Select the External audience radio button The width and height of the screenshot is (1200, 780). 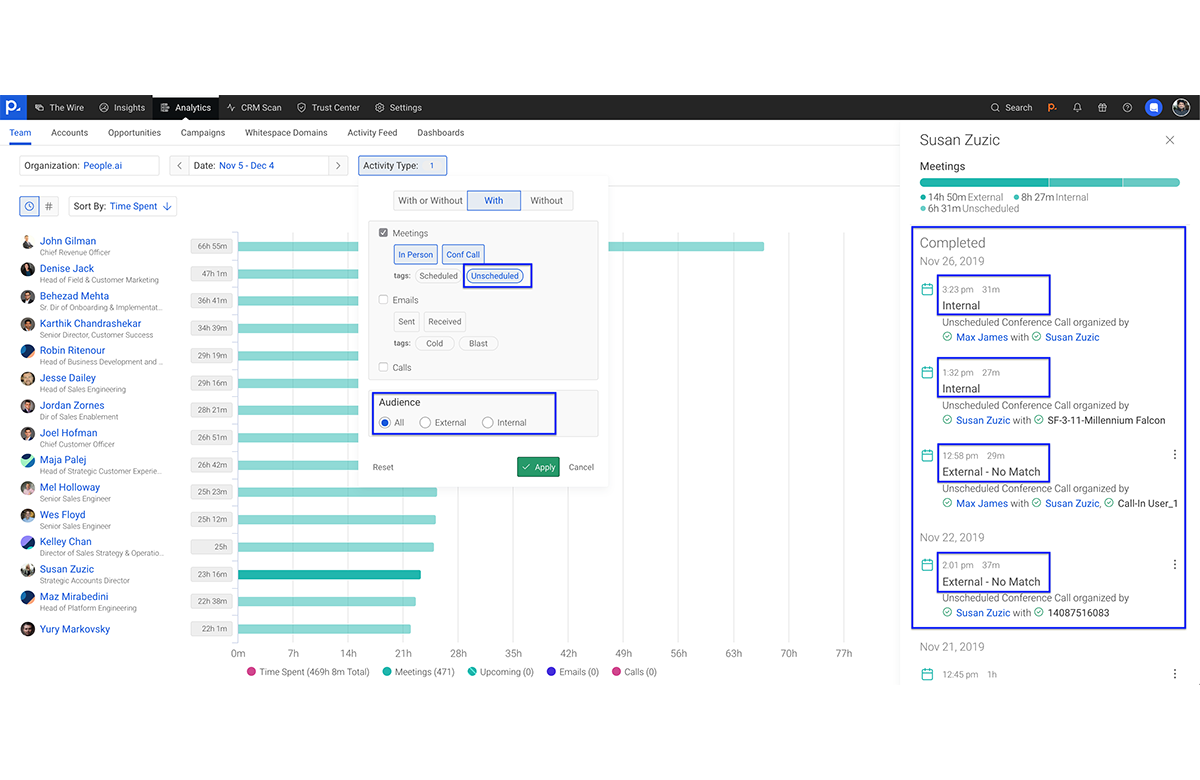tap(425, 423)
